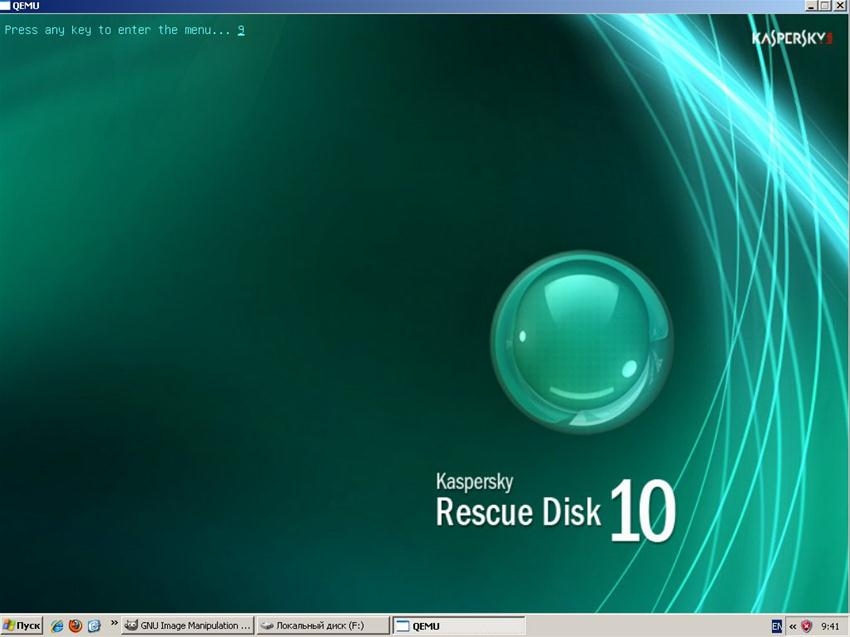Expand hidden quick launch items chevron
The image size is (850, 637).
[114, 623]
